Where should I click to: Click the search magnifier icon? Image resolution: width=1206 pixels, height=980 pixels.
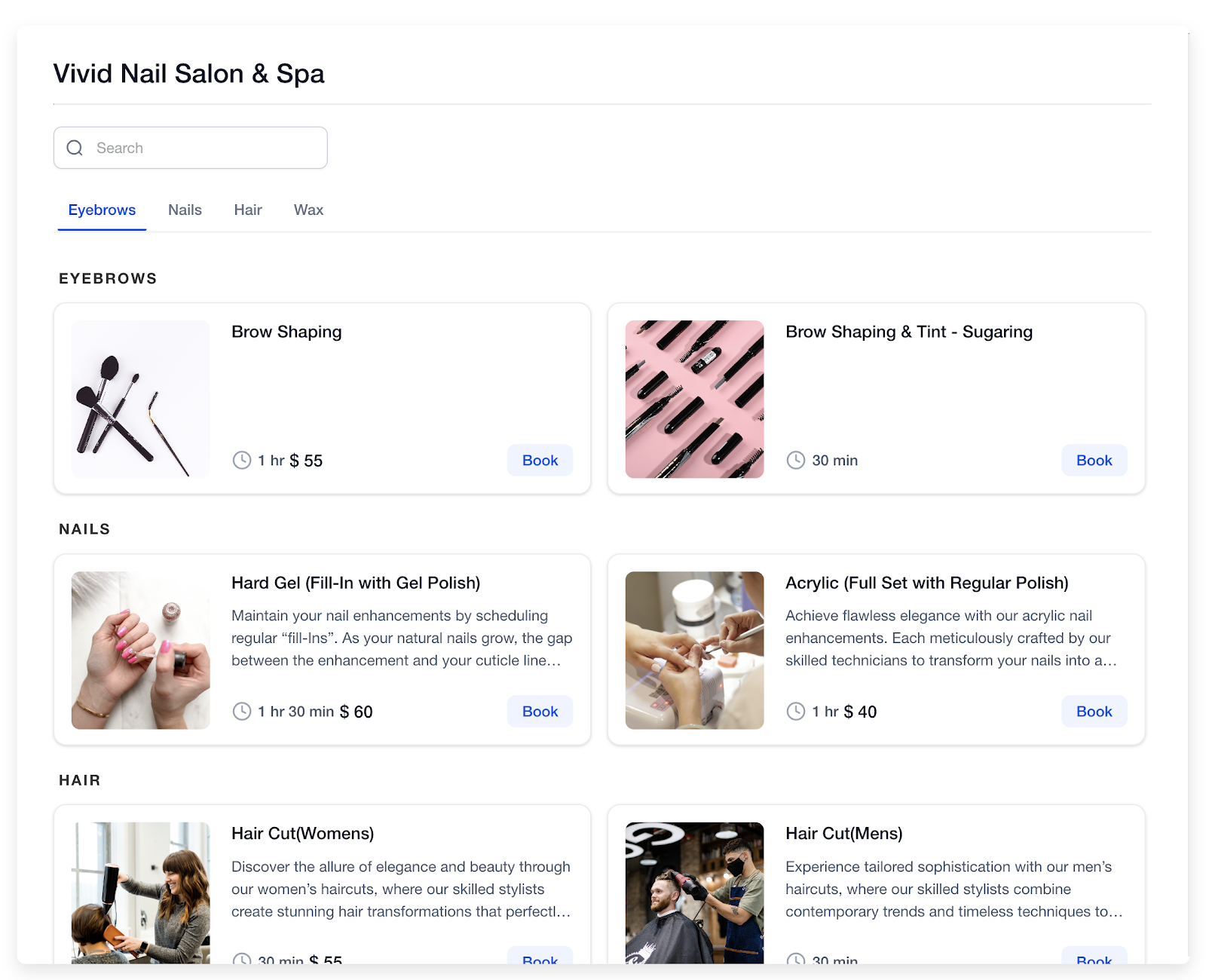tap(75, 148)
